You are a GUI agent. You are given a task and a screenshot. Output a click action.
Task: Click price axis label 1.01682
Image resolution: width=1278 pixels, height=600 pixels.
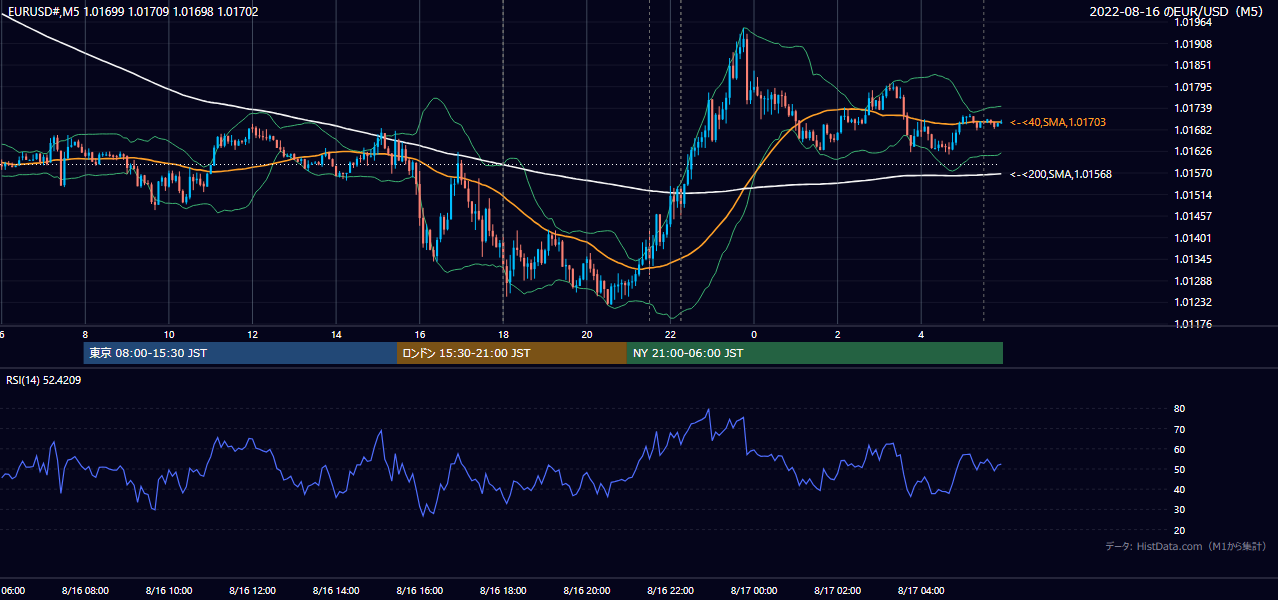[1195, 130]
